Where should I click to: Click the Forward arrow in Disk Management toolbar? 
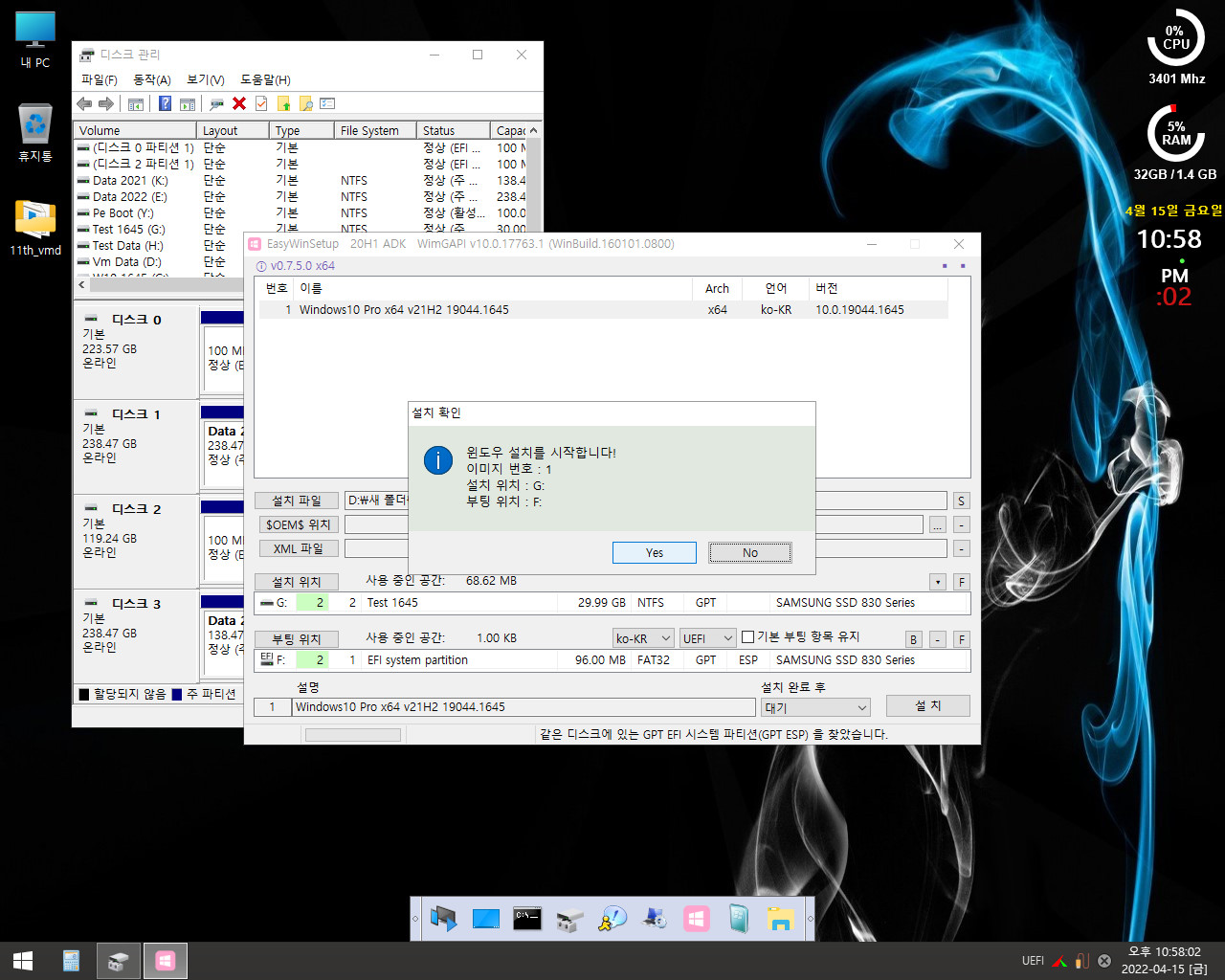tap(106, 103)
